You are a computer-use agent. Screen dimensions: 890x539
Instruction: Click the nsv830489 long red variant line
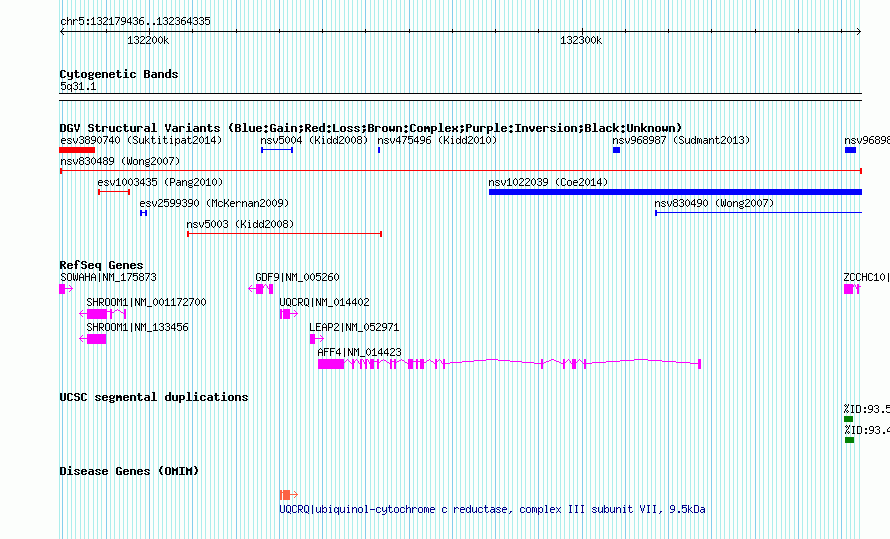(x=461, y=171)
